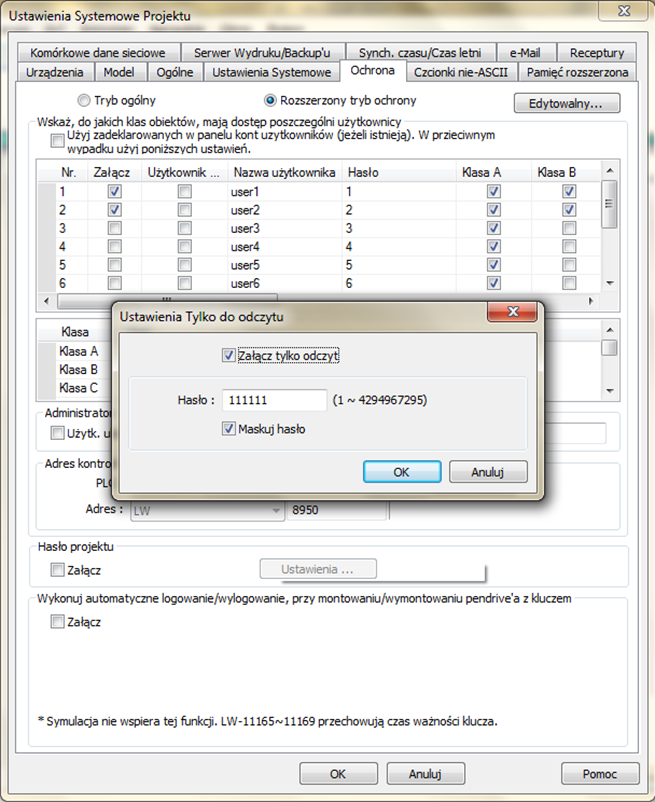Toggle Maskuj hasło checkbox
655x802 pixels.
[229, 429]
